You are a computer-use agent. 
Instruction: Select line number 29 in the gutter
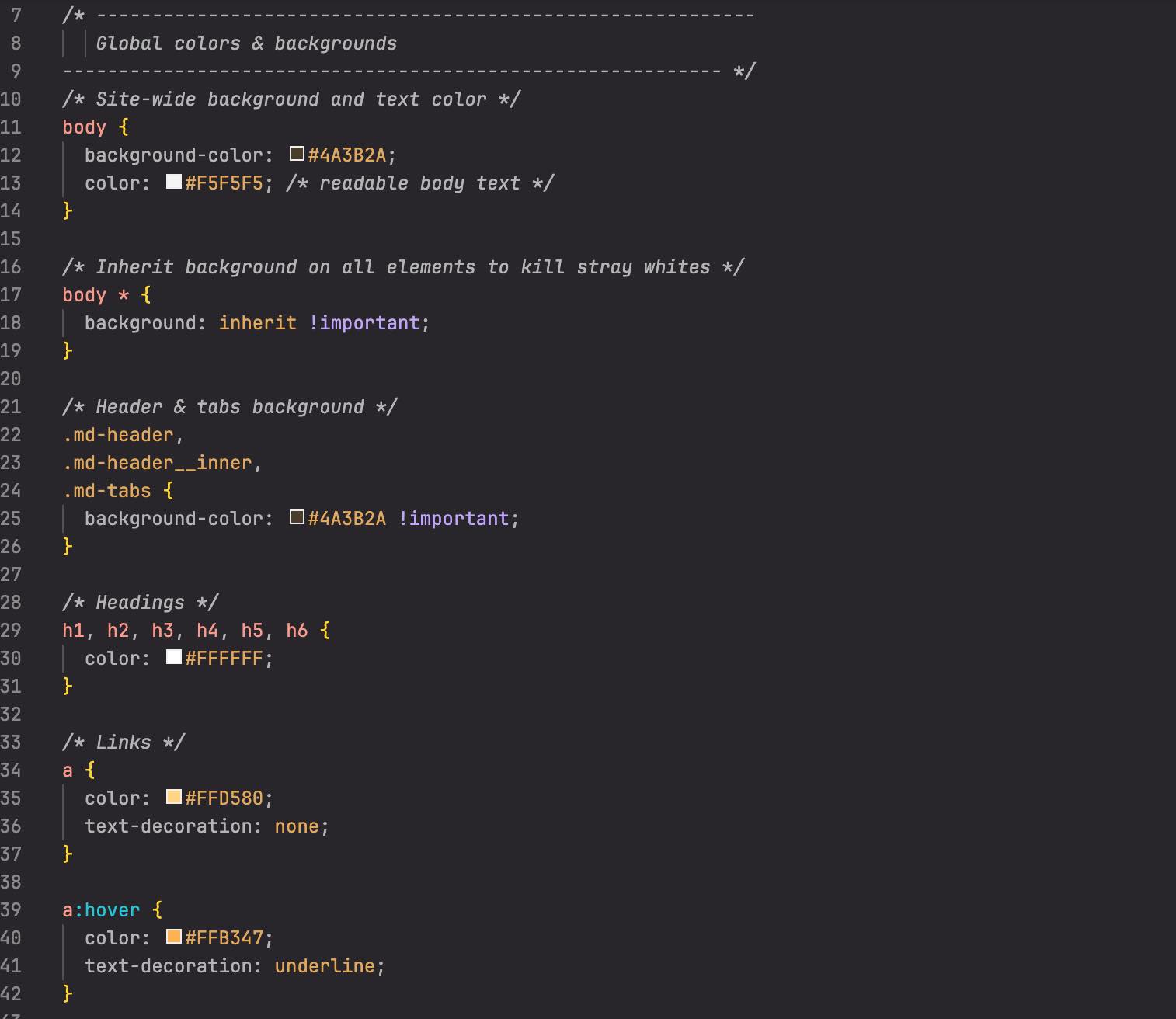11,631
